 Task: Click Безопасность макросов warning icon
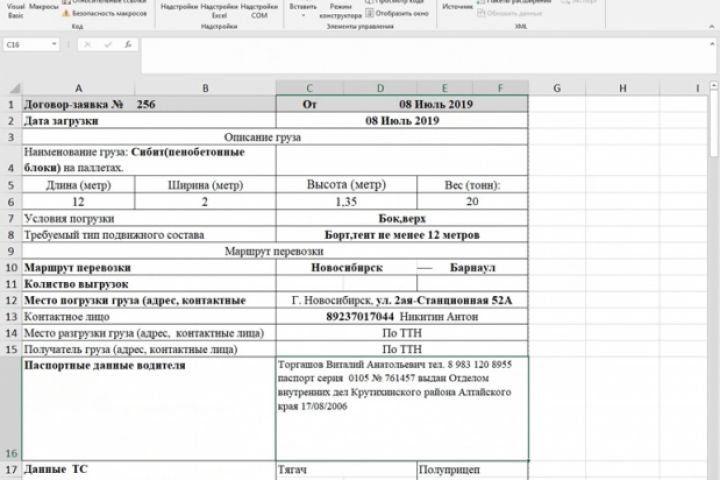click(66, 14)
